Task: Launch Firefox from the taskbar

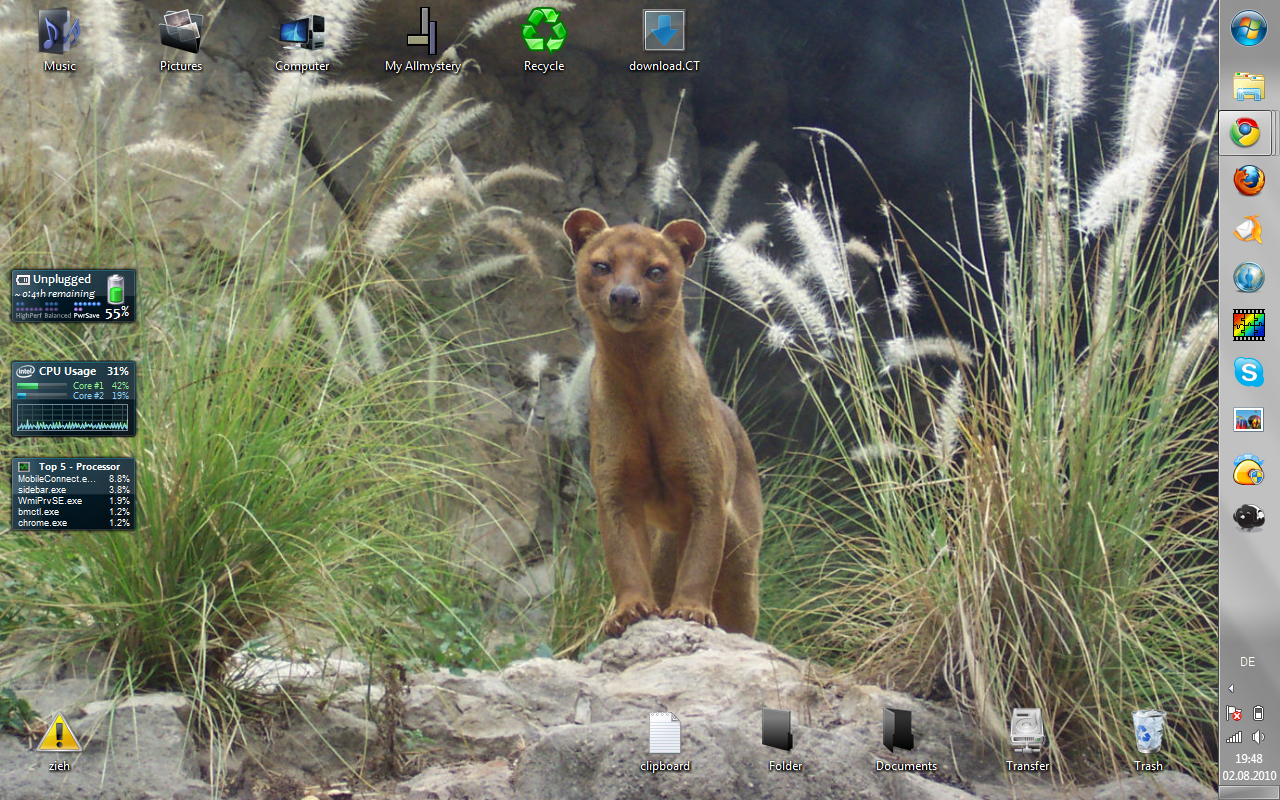Action: (1248, 181)
